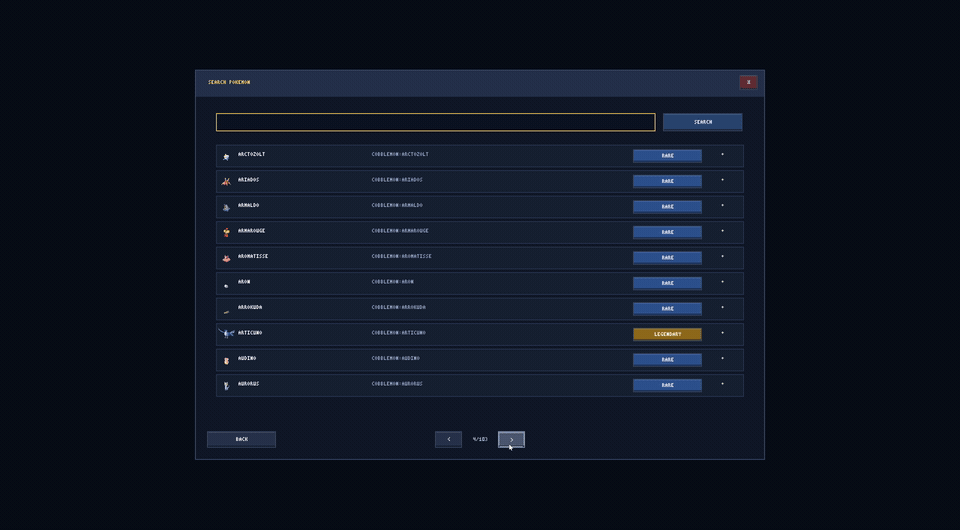
Task: Click the dot marker in Arctozolt row
Action: coord(722,154)
